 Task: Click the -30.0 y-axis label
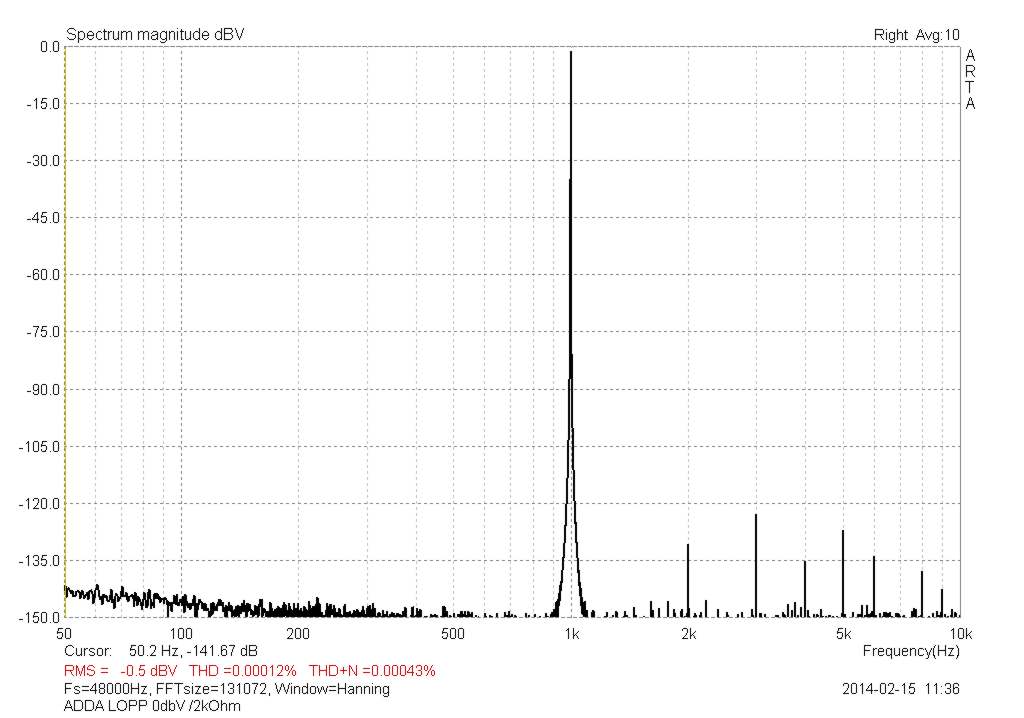43,161
